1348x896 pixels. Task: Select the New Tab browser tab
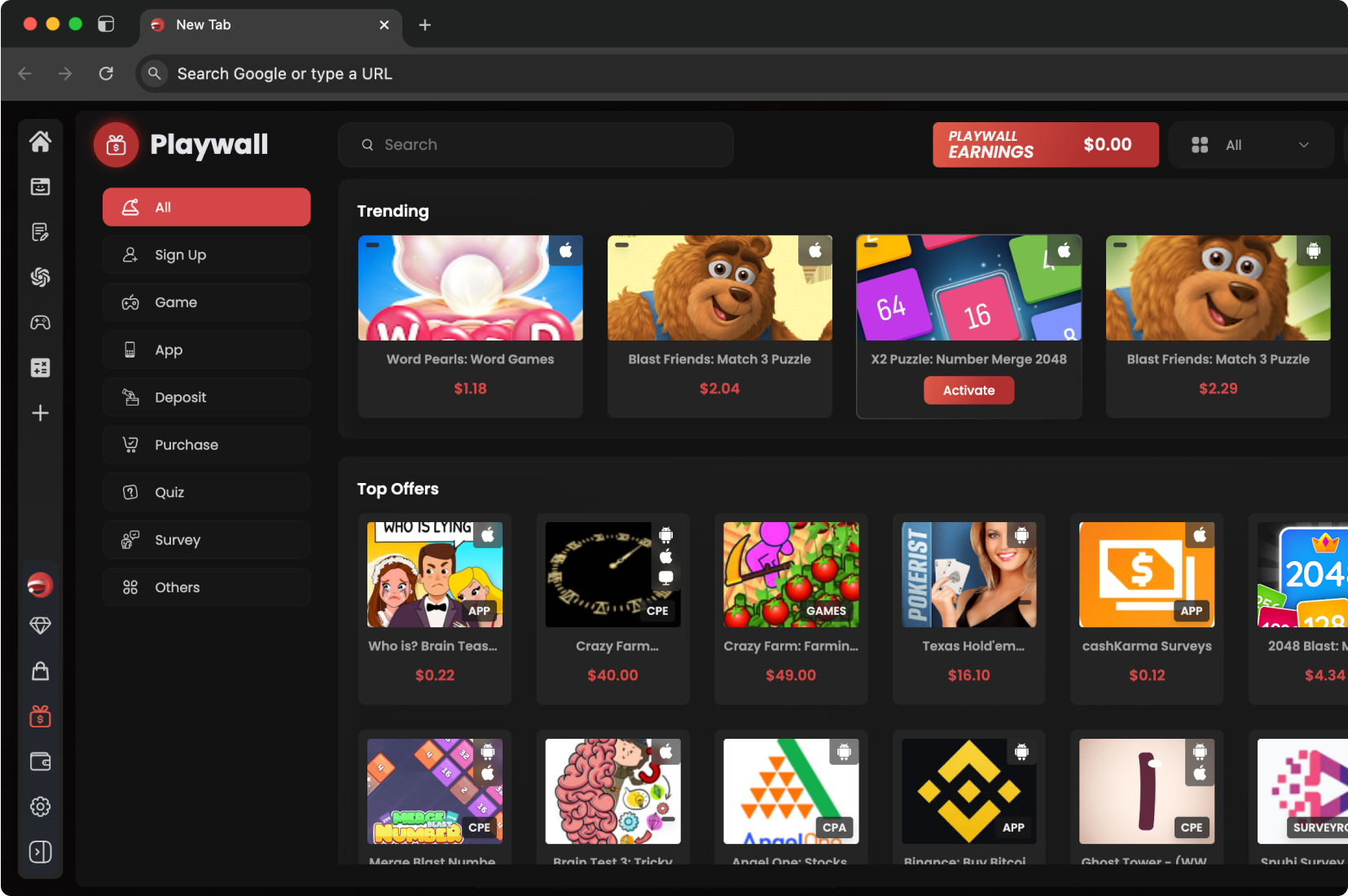[x=271, y=25]
